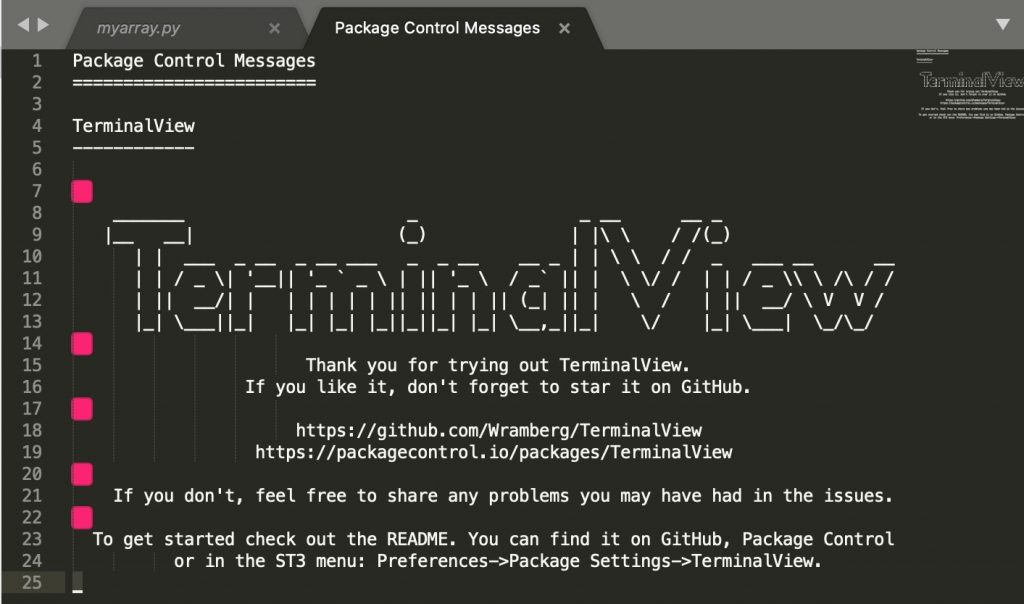Place cursor in the Package Control Messages title line
This screenshot has width=1024, height=604.
point(194,61)
